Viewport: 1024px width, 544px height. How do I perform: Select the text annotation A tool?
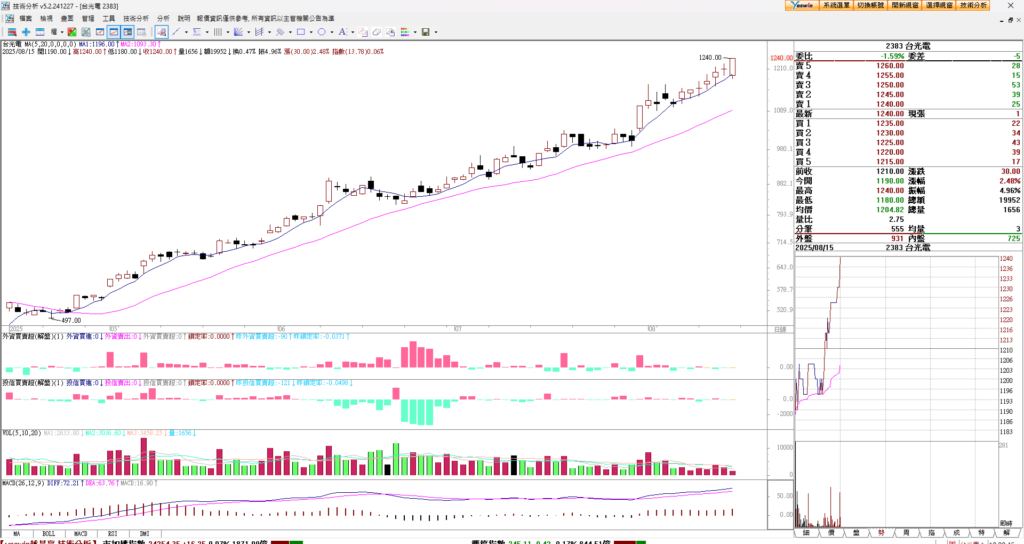[342, 31]
